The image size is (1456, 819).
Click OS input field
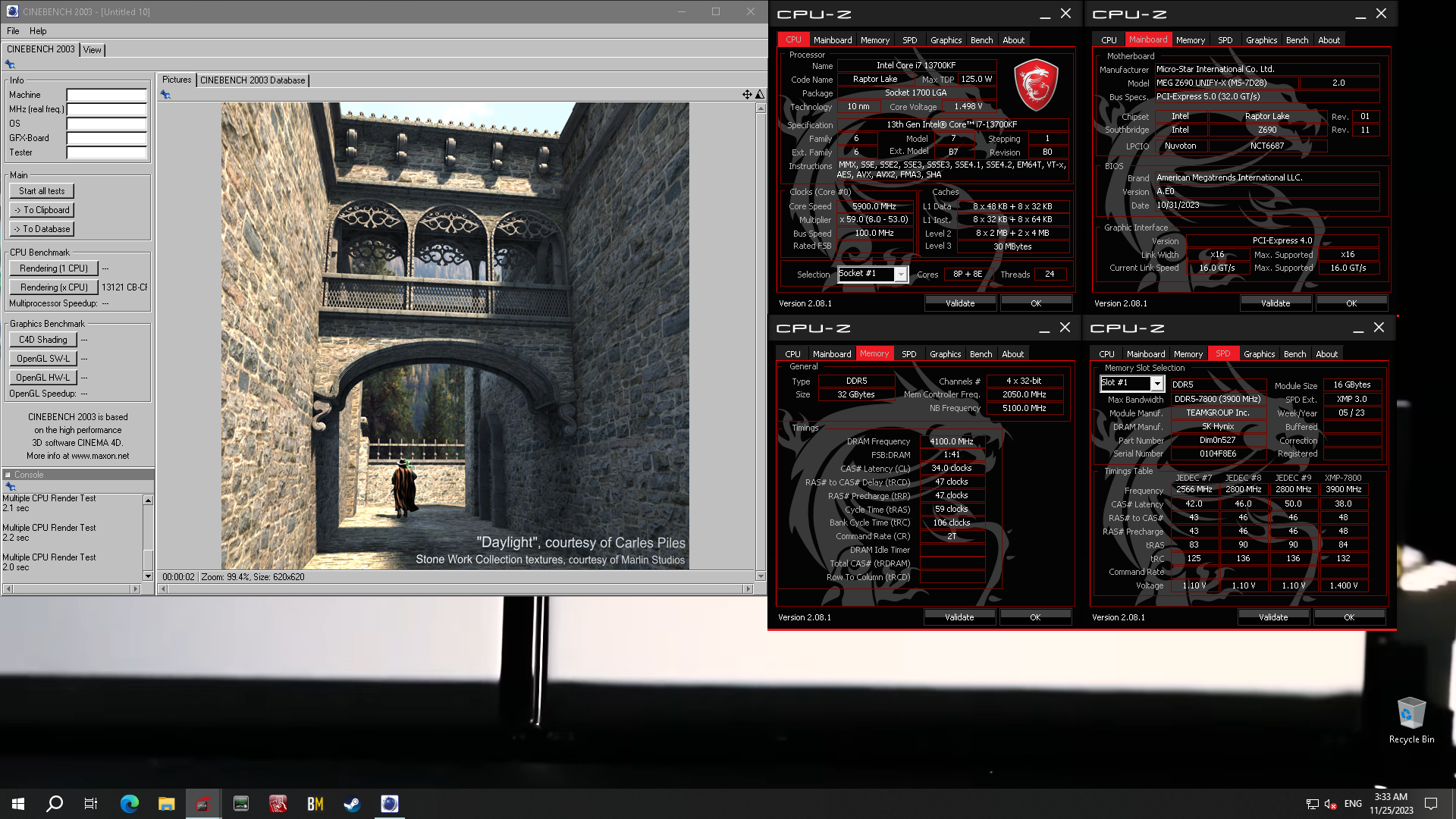[106, 124]
